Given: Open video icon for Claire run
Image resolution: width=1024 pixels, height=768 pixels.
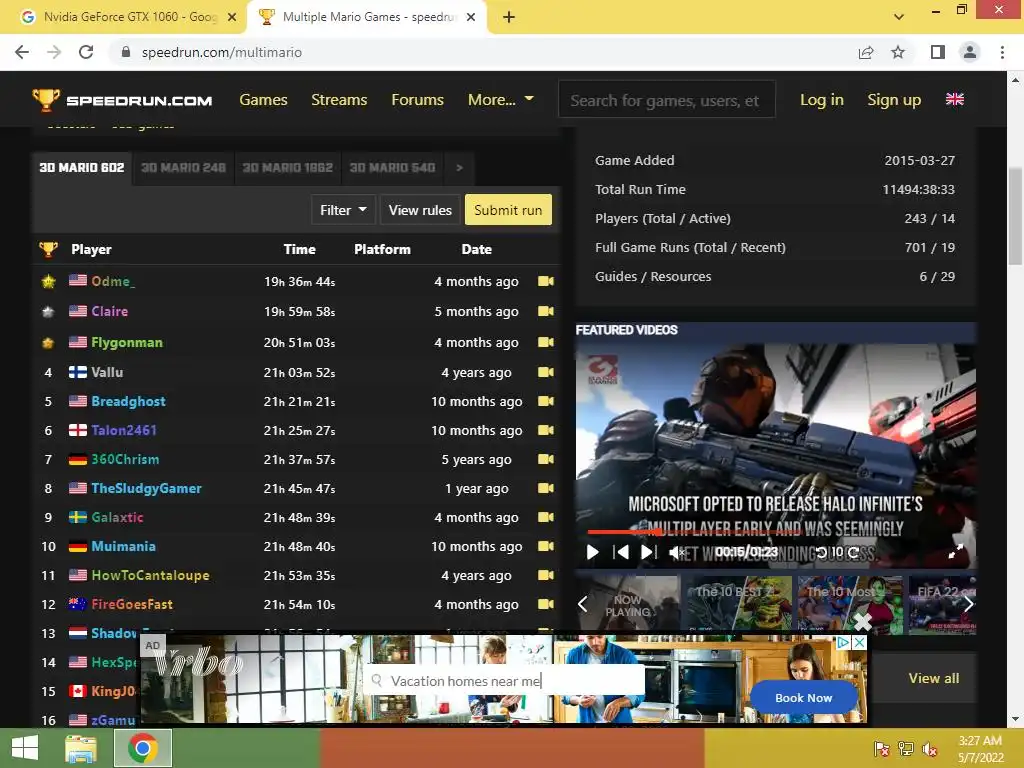Looking at the screenshot, I should pyautogui.click(x=545, y=312).
